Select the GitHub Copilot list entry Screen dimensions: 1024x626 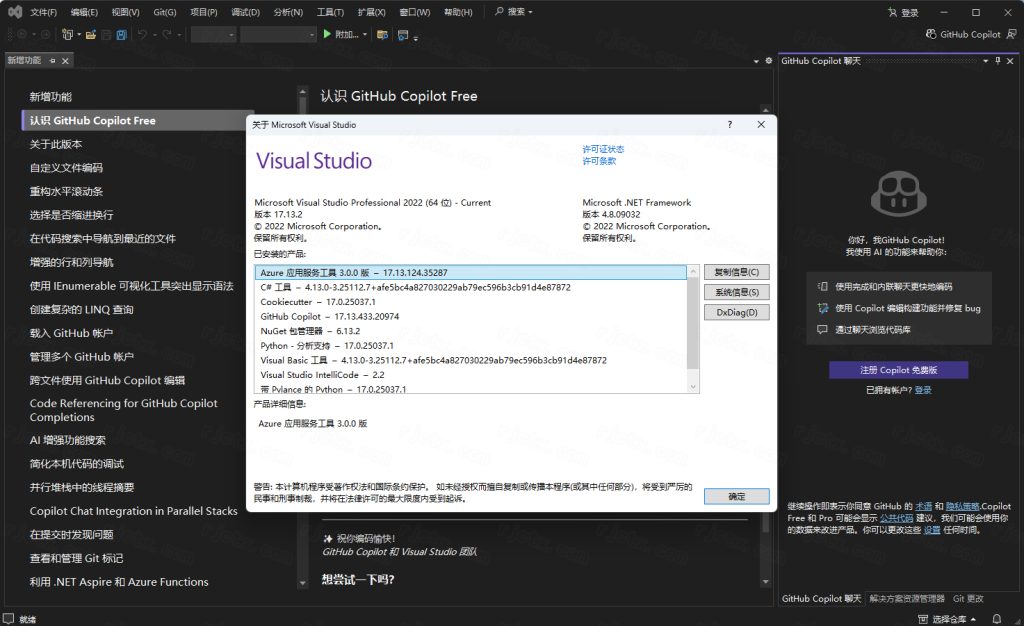point(470,317)
